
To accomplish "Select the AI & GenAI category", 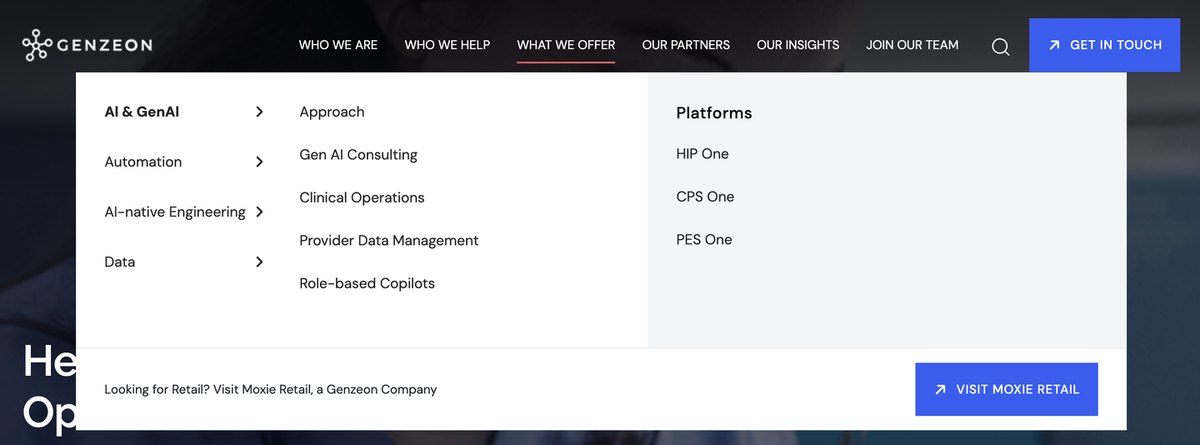I will coord(142,112).
